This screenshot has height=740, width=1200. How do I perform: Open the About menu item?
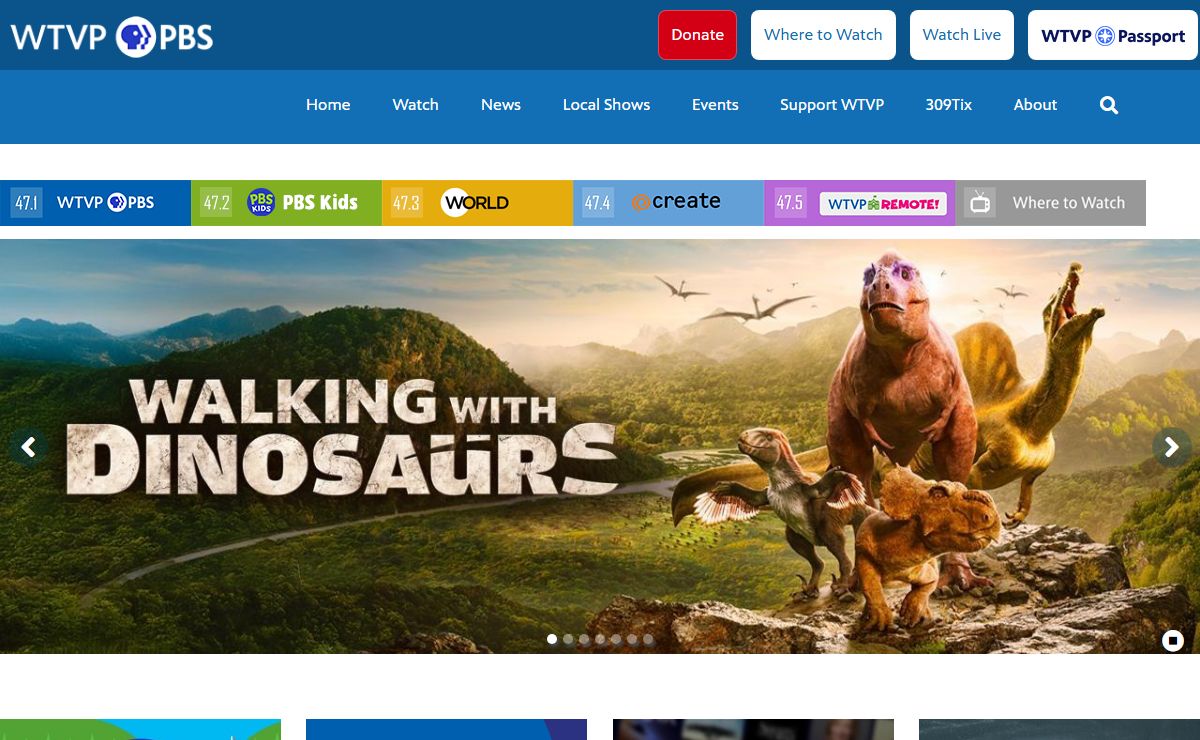point(1035,105)
